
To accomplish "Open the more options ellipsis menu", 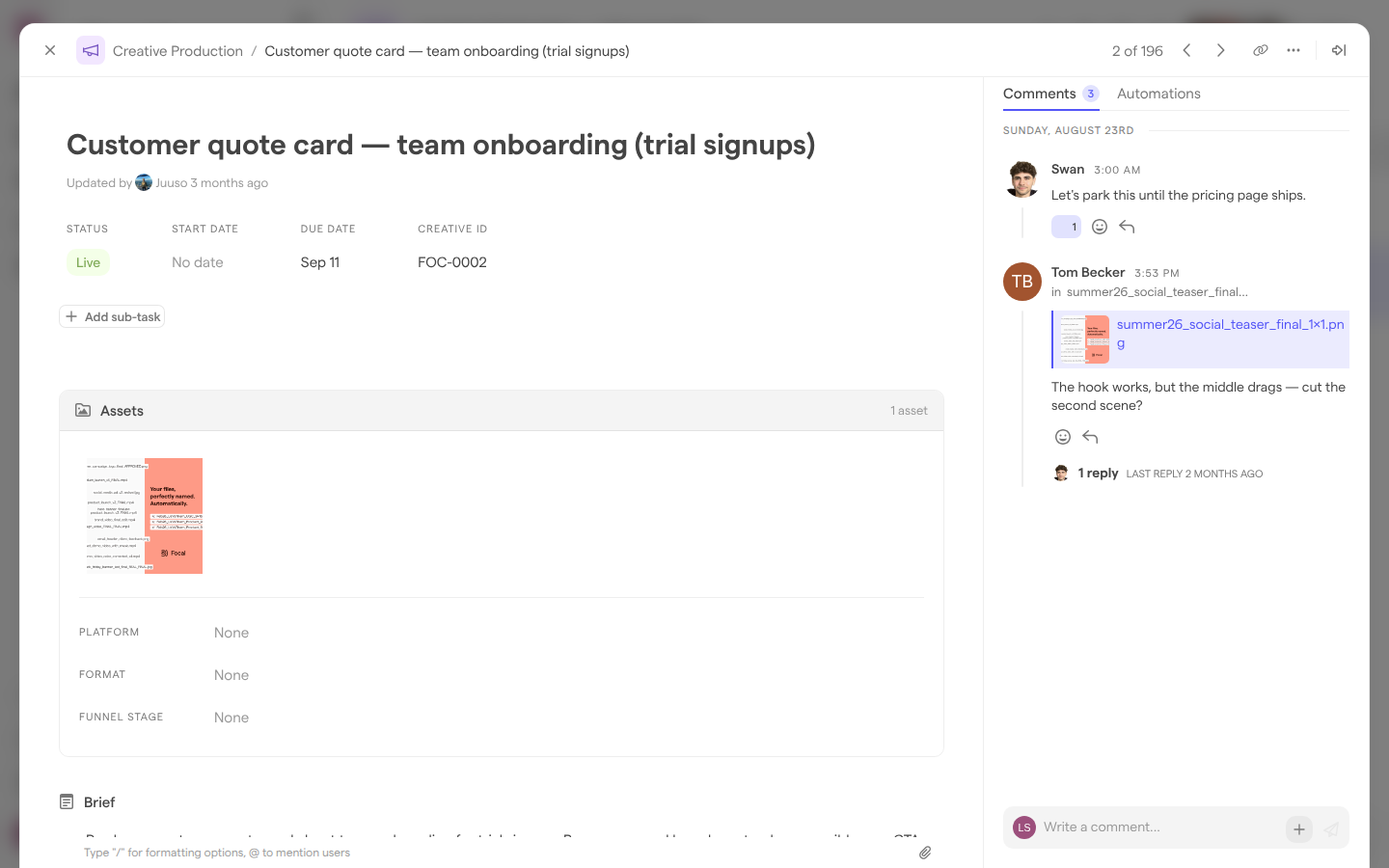I will pyautogui.click(x=1294, y=50).
